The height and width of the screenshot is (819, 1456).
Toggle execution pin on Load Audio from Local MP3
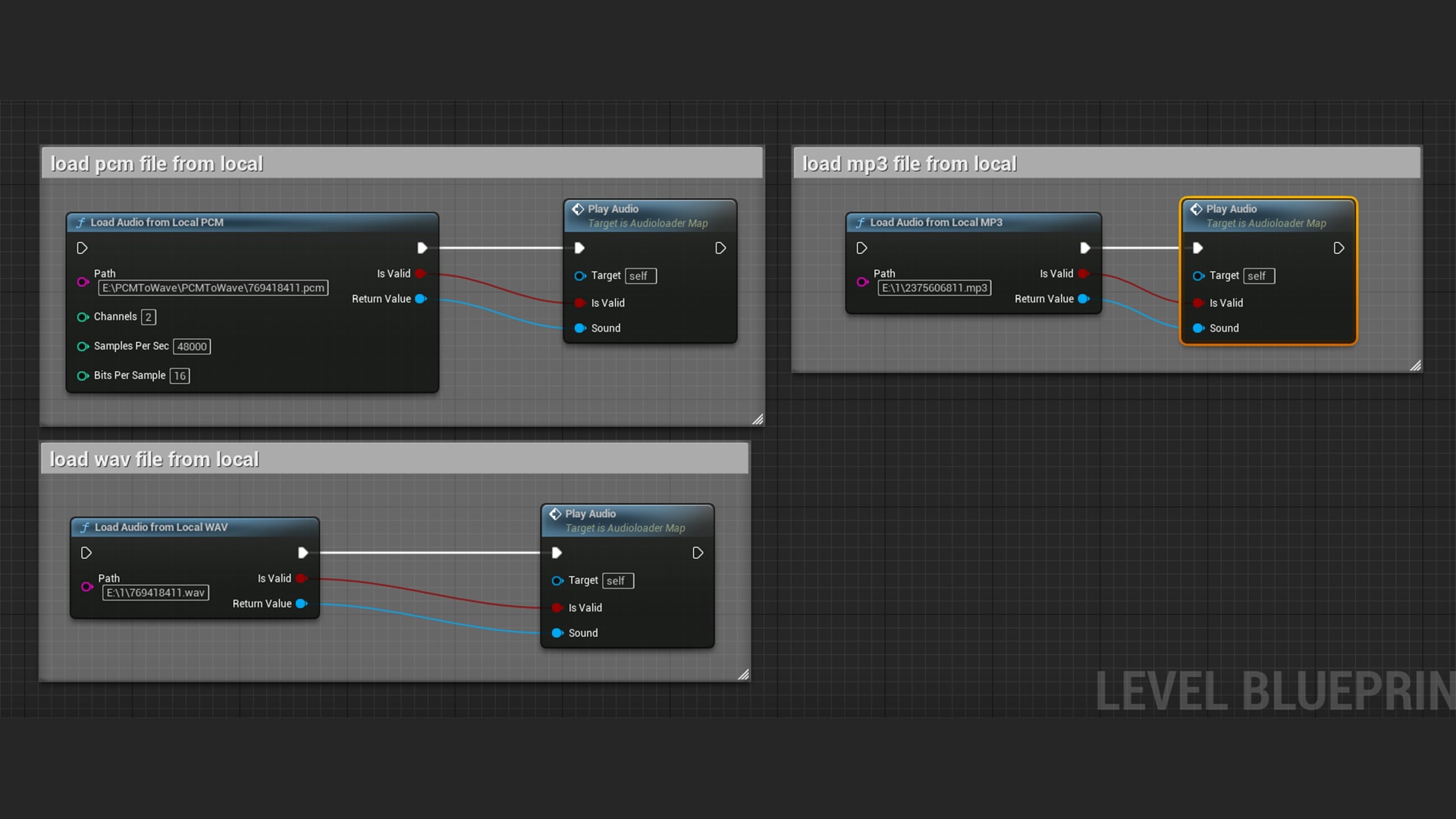tap(862, 248)
